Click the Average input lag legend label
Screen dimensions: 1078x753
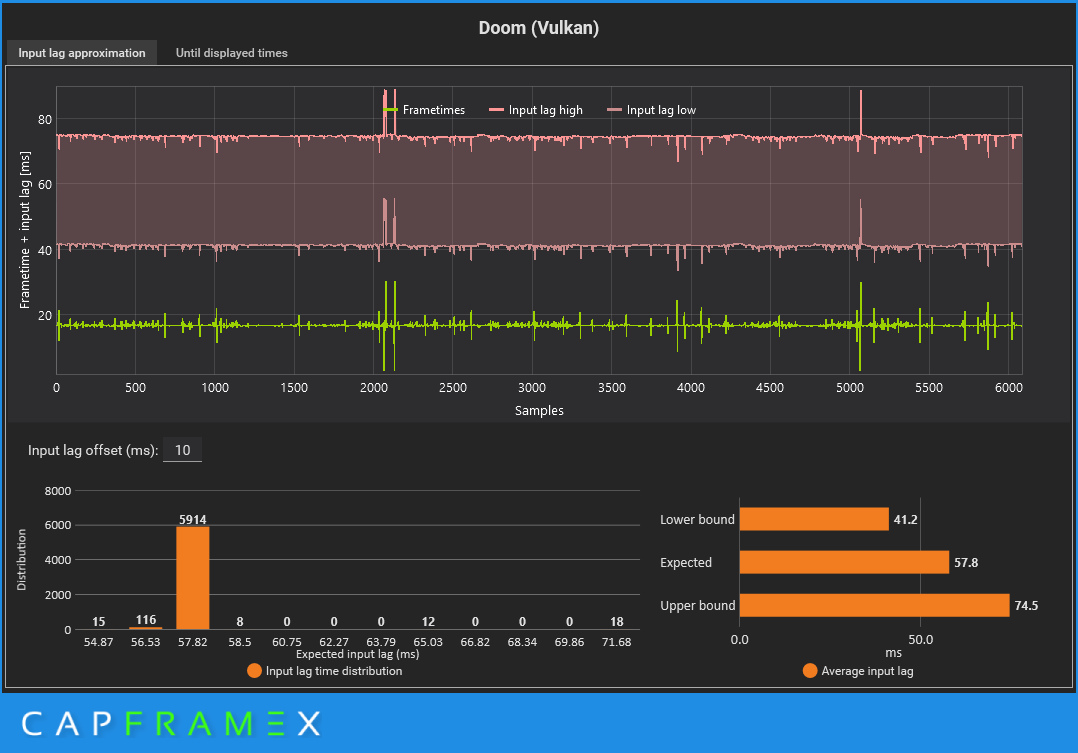868,670
